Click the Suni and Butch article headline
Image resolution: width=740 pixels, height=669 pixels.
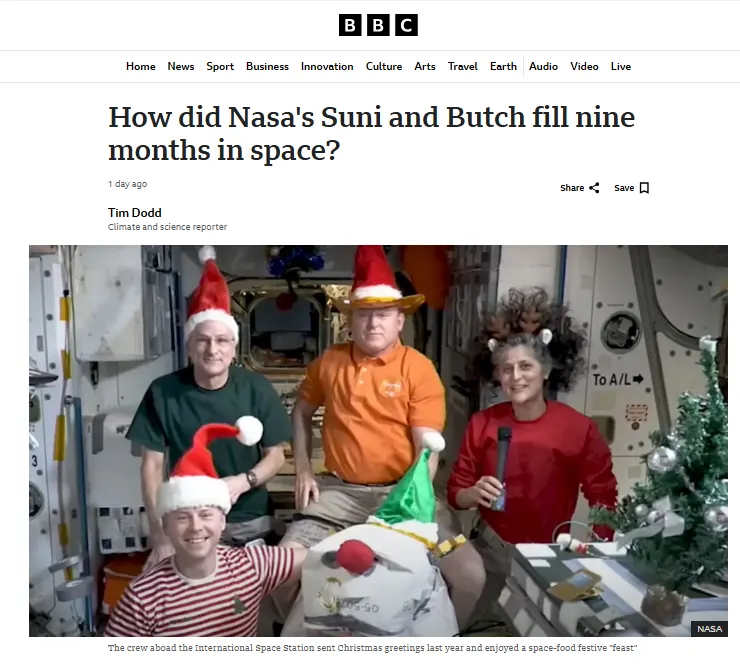pos(371,134)
